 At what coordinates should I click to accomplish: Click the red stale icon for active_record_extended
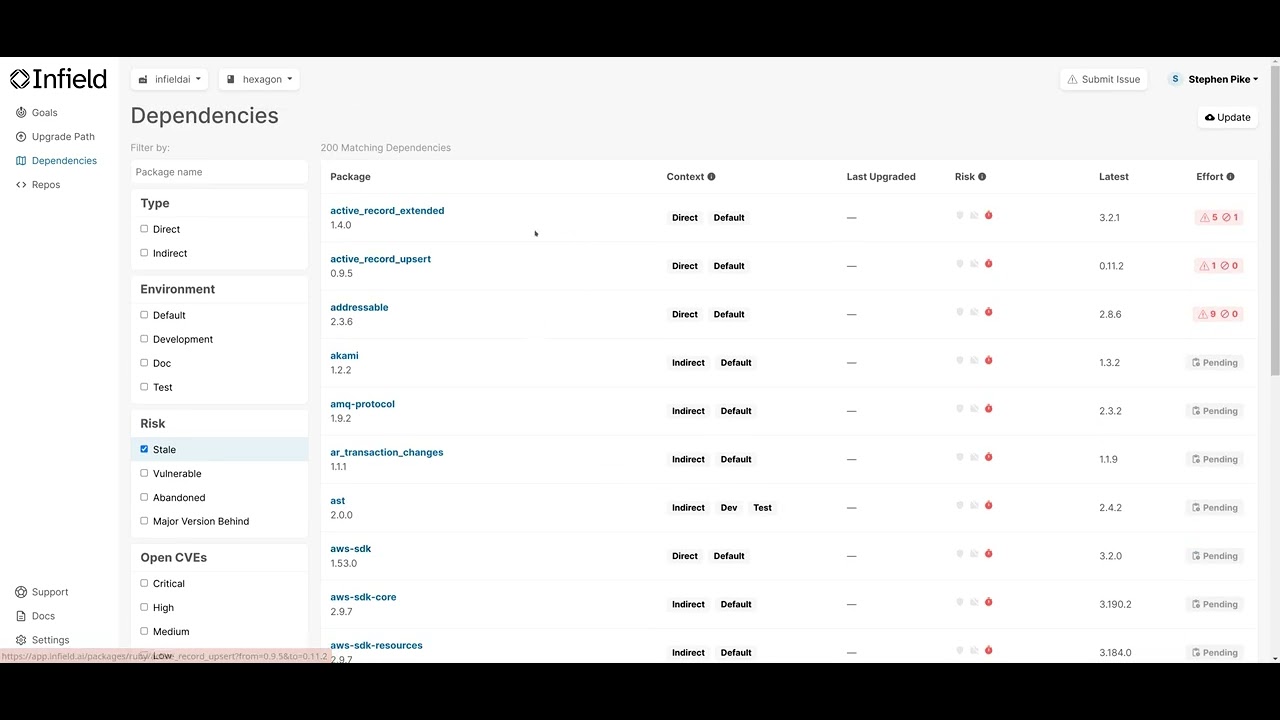pyautogui.click(x=988, y=215)
